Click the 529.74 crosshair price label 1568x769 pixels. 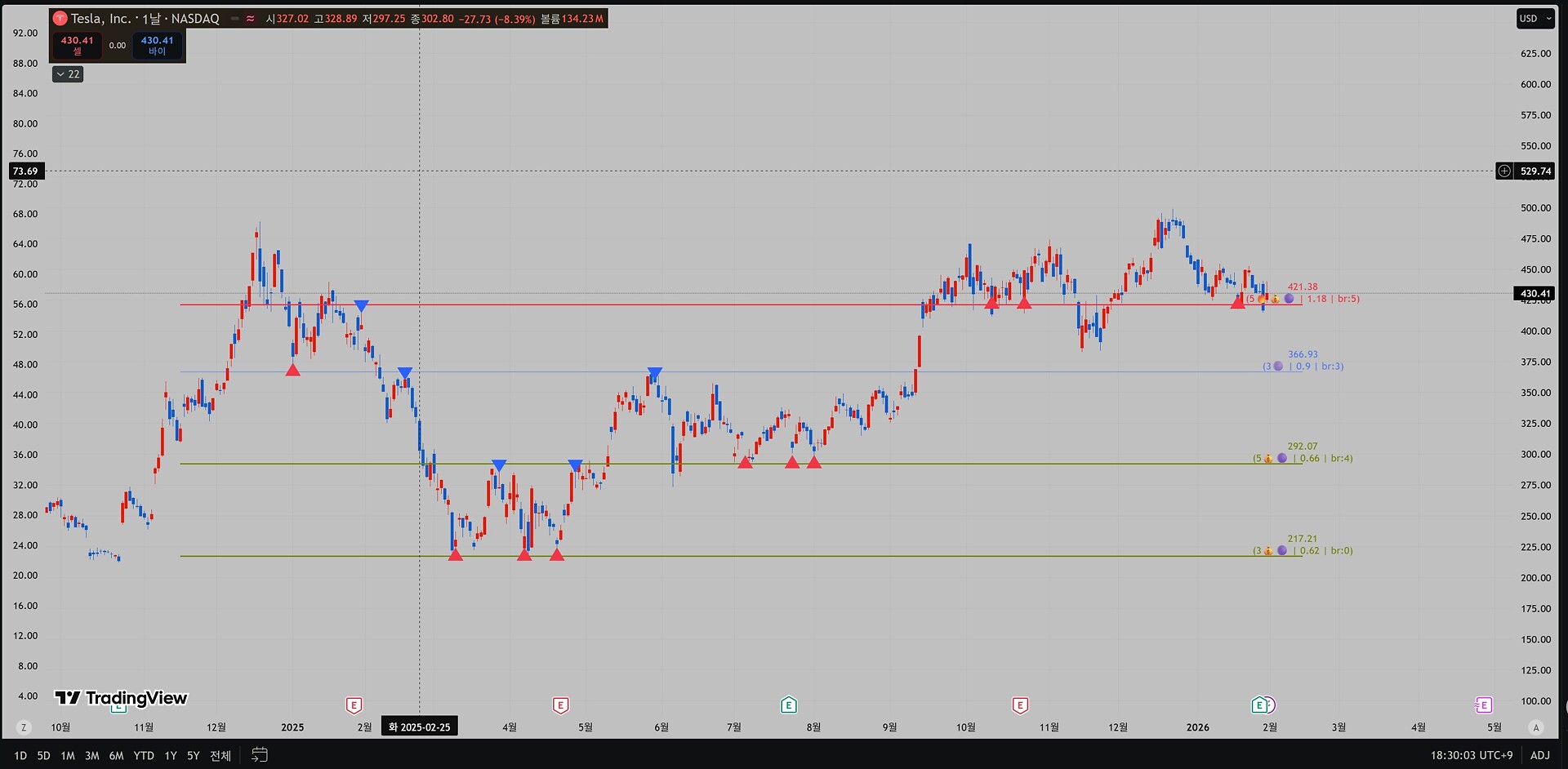1535,171
